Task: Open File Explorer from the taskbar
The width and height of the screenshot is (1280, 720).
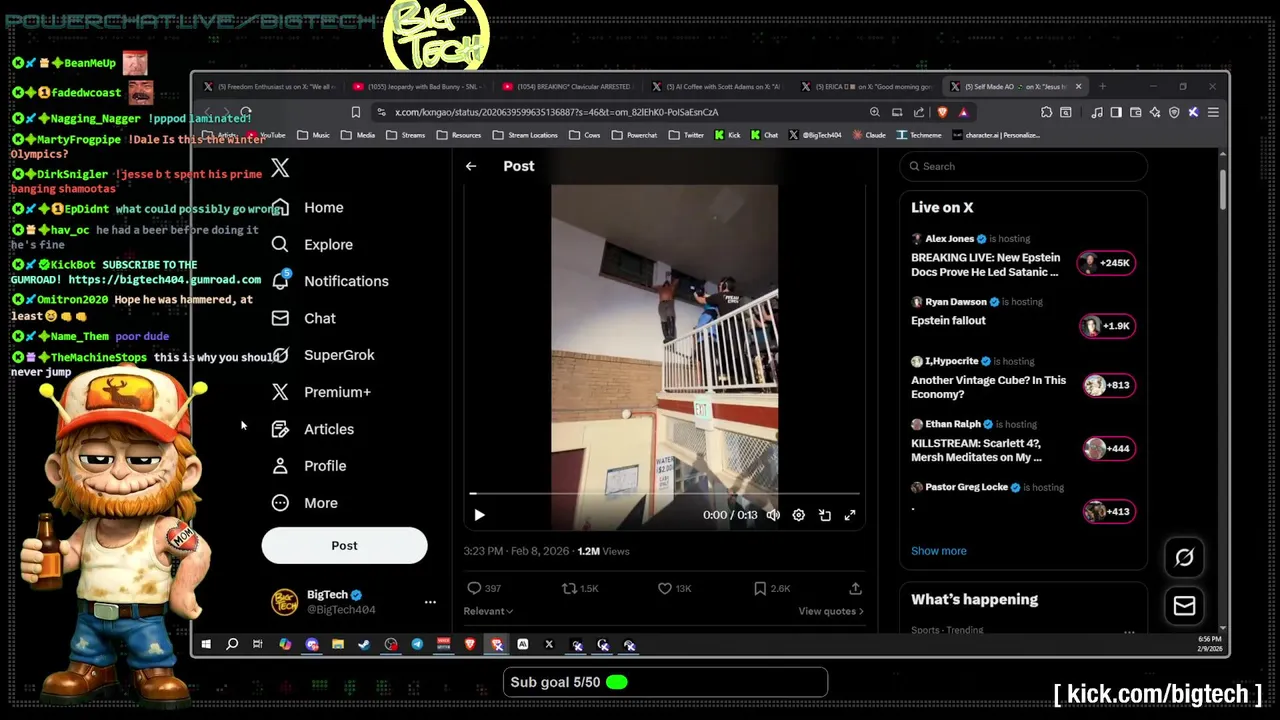Action: [338, 645]
